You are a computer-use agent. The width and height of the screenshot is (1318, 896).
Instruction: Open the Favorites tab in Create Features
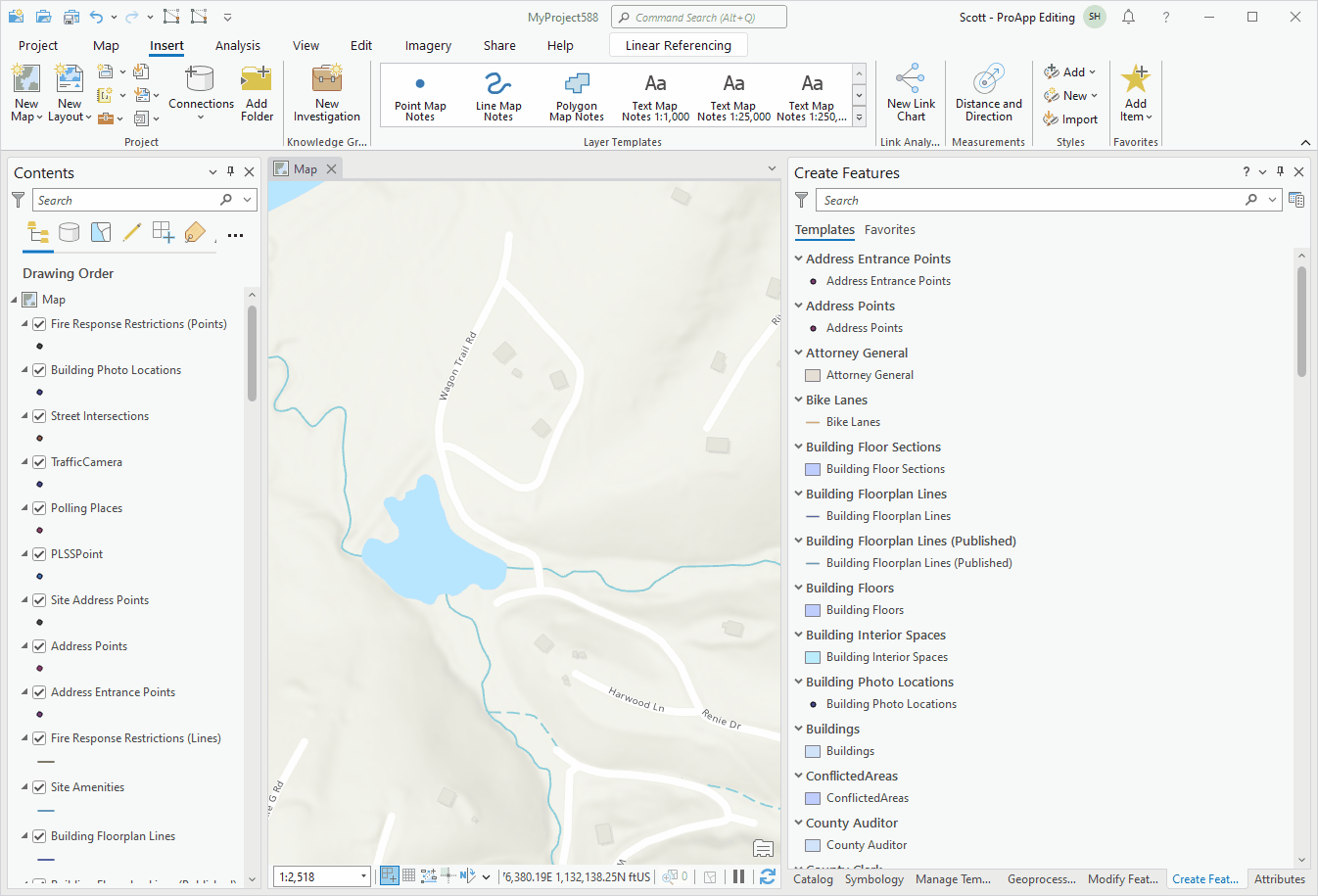[889, 229]
